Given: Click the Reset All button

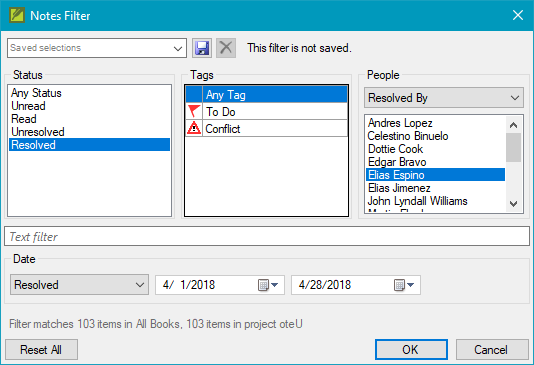Looking at the screenshot, I should 41,350.
